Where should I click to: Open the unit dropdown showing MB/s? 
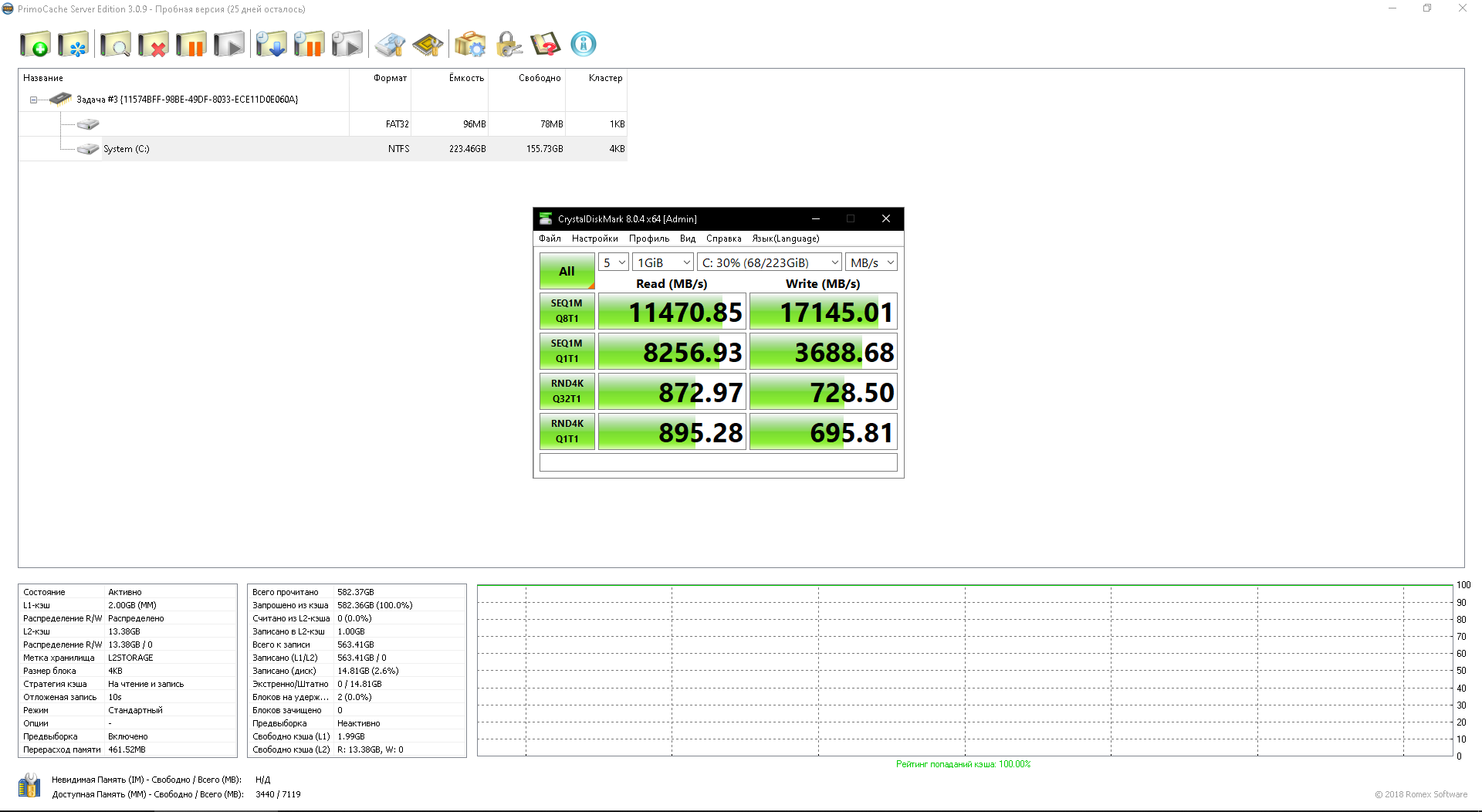[871, 262]
